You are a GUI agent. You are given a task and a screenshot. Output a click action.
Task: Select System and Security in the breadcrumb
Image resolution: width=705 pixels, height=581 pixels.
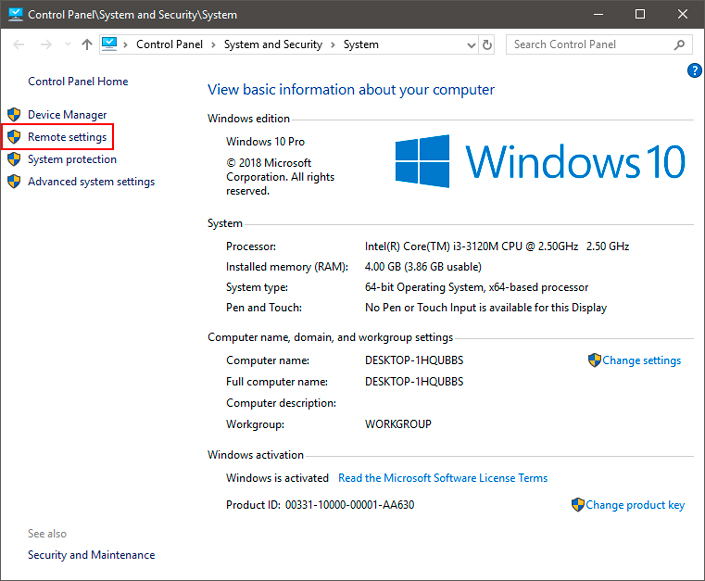273,45
